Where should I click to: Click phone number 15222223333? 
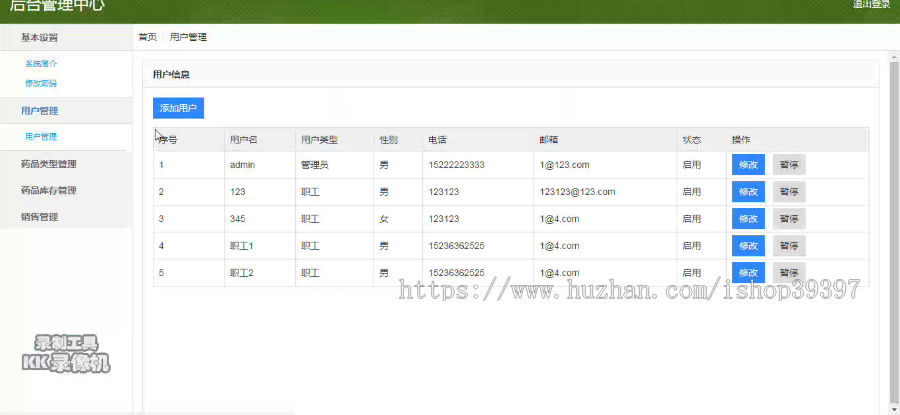456,165
